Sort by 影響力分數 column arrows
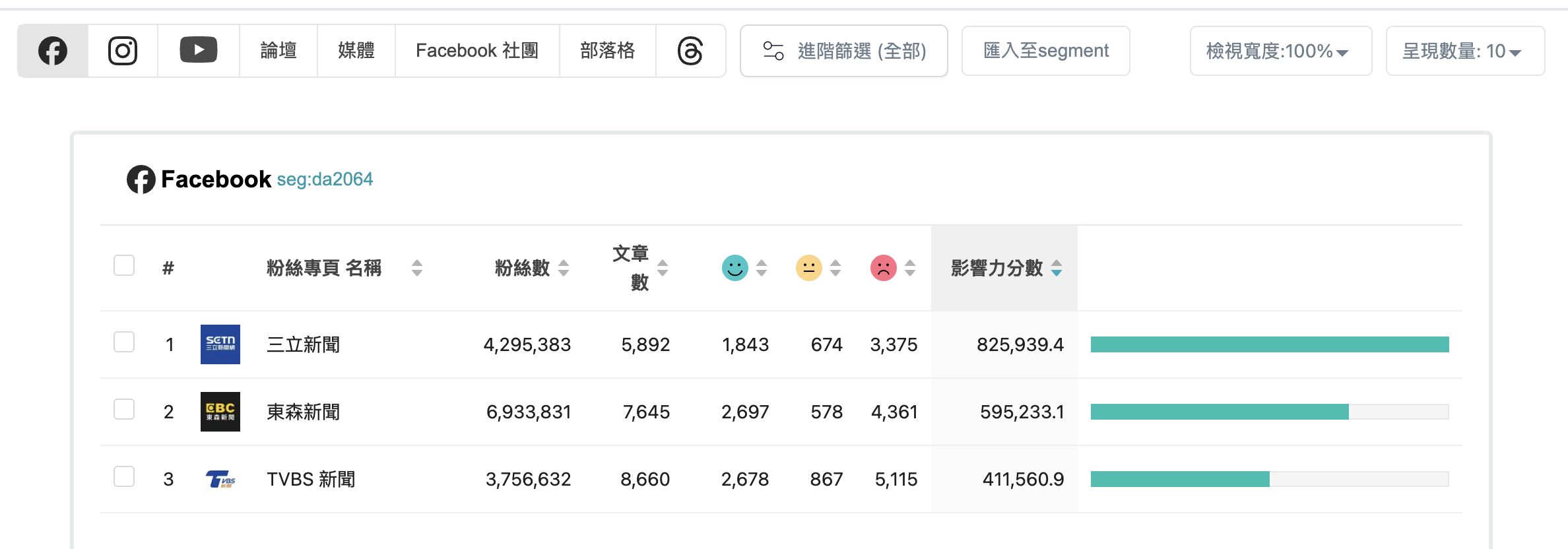Viewport: 1568px width, 549px height. (1057, 268)
